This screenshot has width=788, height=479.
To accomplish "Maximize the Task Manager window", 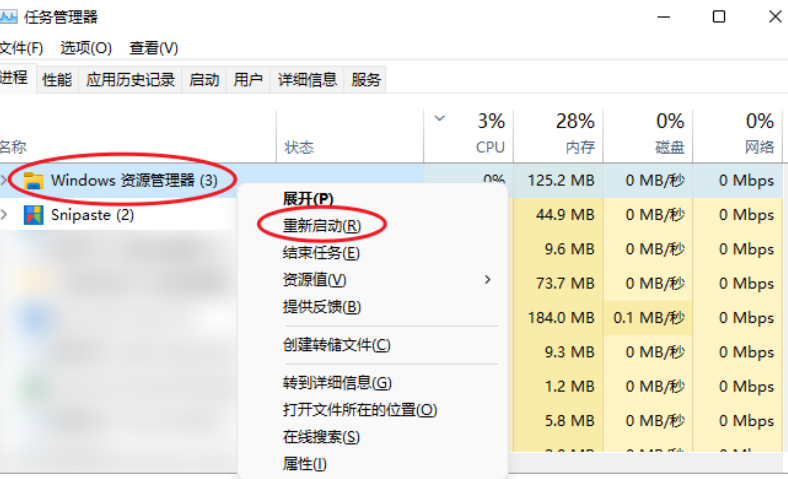I will click(x=719, y=17).
